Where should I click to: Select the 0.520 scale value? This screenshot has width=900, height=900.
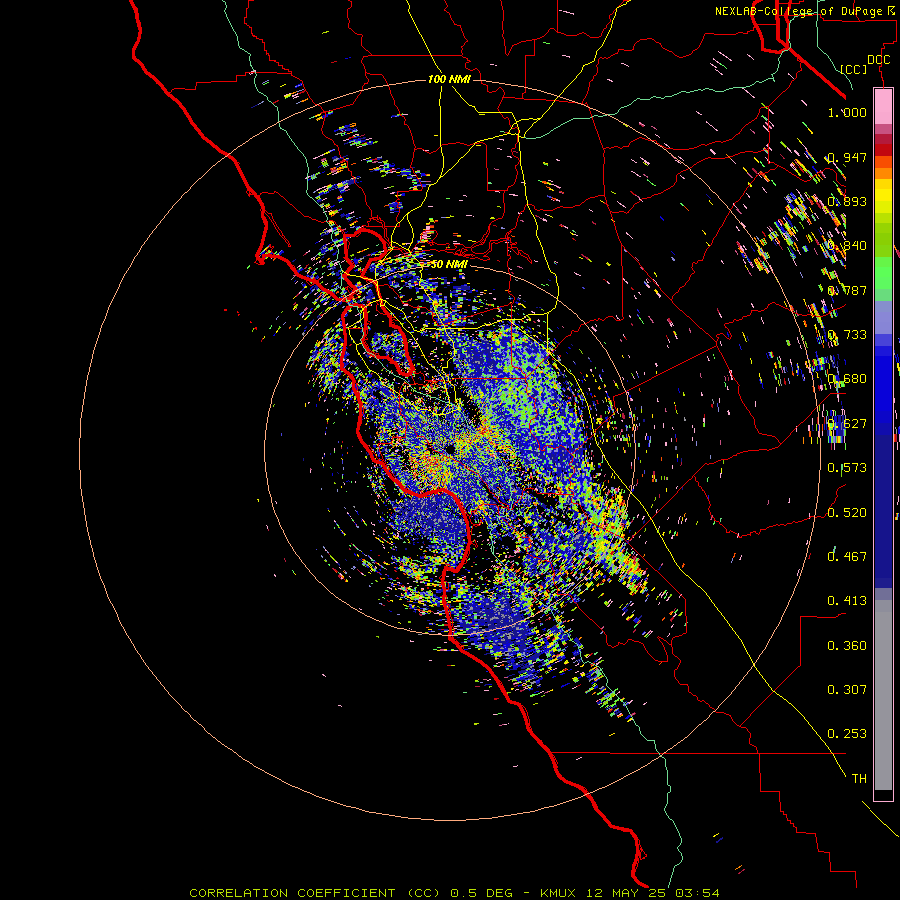coord(847,513)
